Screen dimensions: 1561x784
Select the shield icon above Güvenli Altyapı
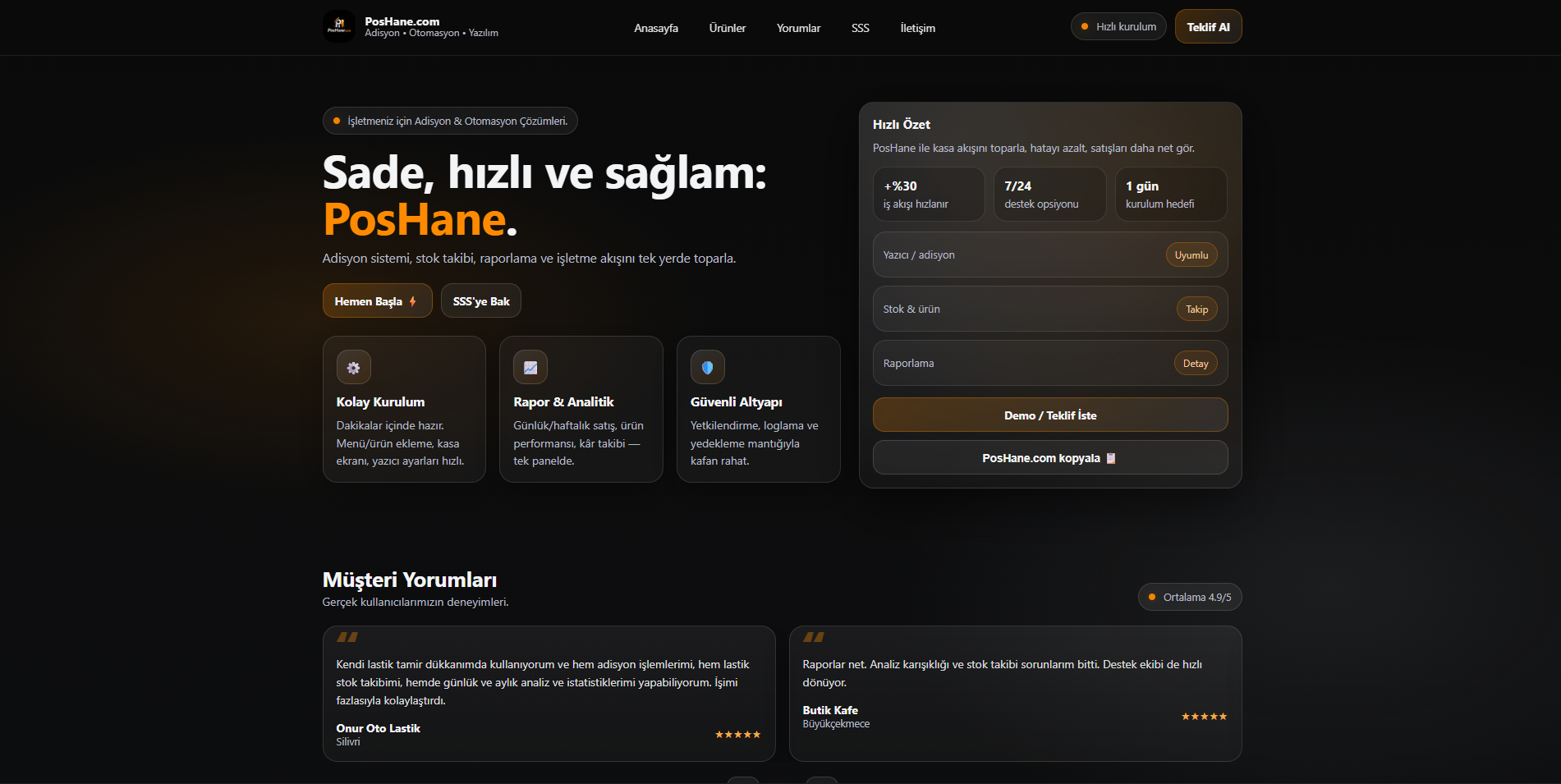[707, 367]
